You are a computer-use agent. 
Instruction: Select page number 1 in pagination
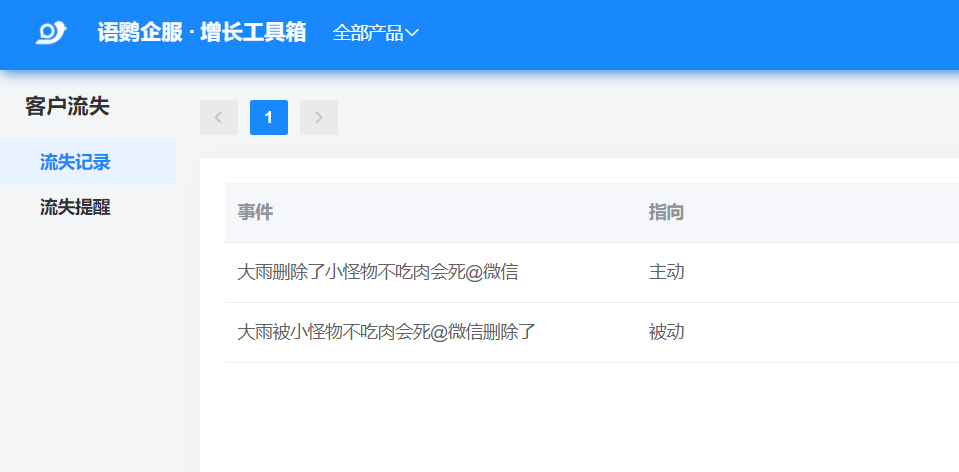268,117
